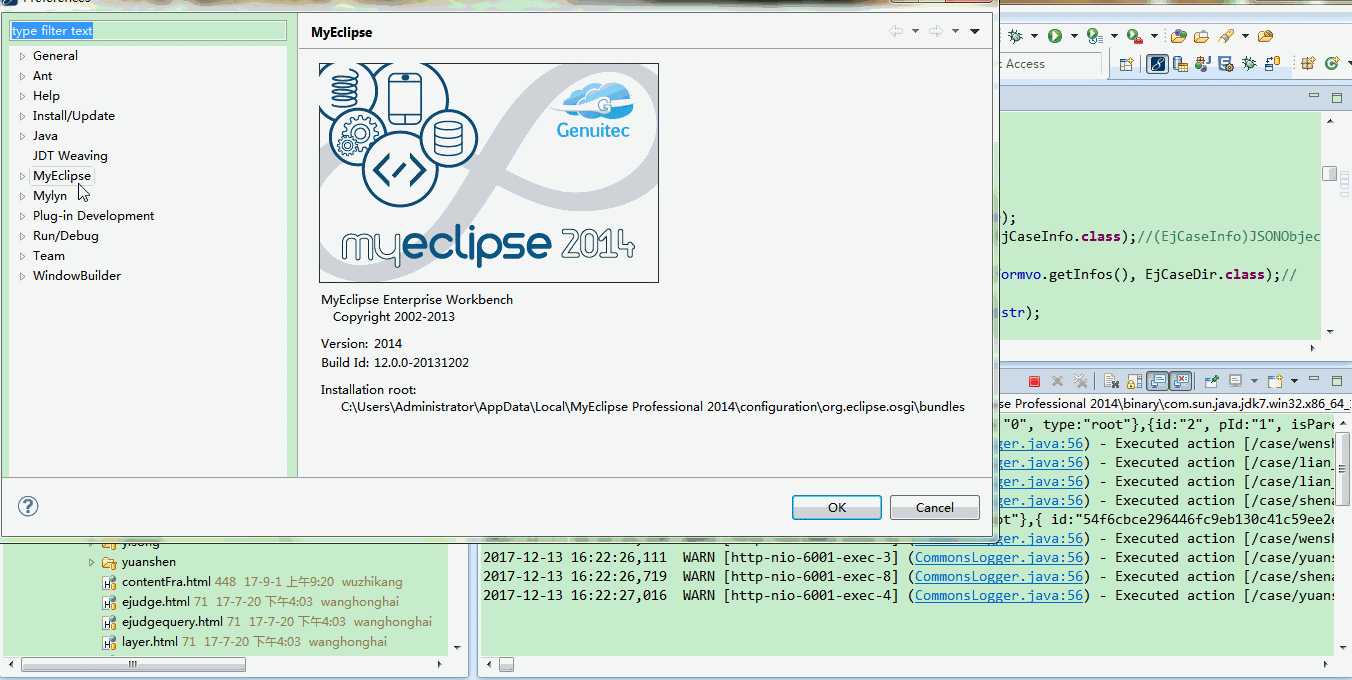Open the CommonsLogger.java:56 link for exec-3
The image size is (1352, 680).
coord(999,557)
